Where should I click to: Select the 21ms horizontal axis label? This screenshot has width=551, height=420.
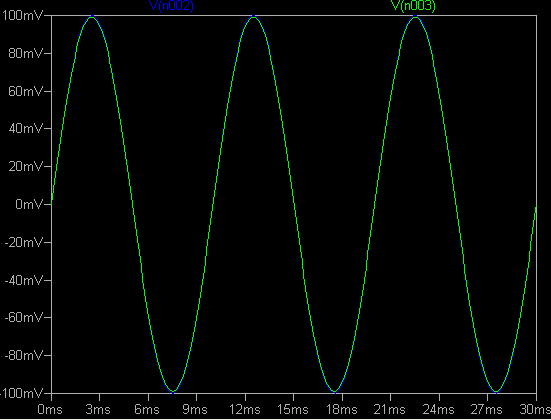tap(390, 409)
